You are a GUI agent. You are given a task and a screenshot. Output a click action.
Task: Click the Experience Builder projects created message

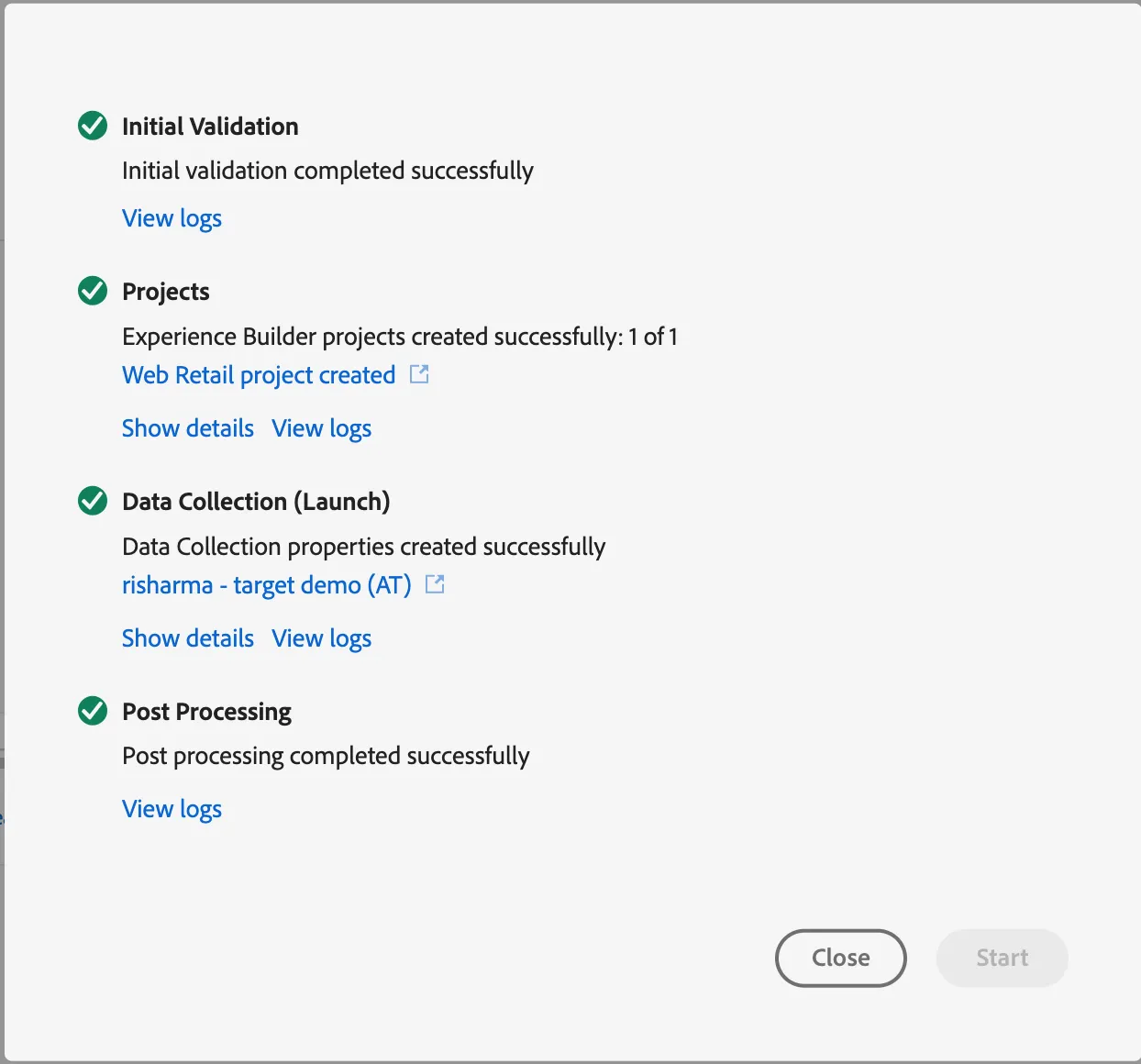click(x=400, y=337)
